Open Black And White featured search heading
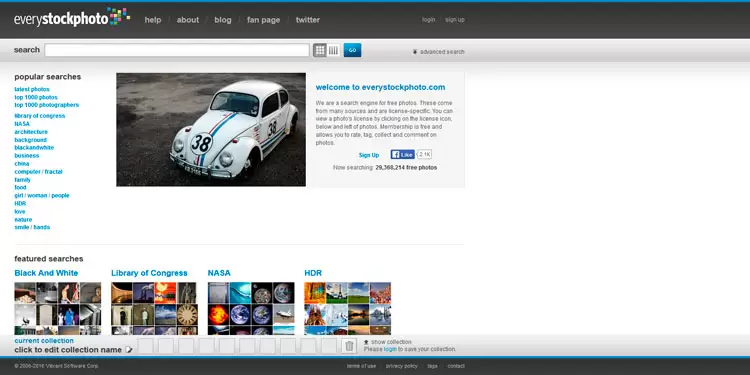Viewport: 750px width, 375px height. [46, 273]
